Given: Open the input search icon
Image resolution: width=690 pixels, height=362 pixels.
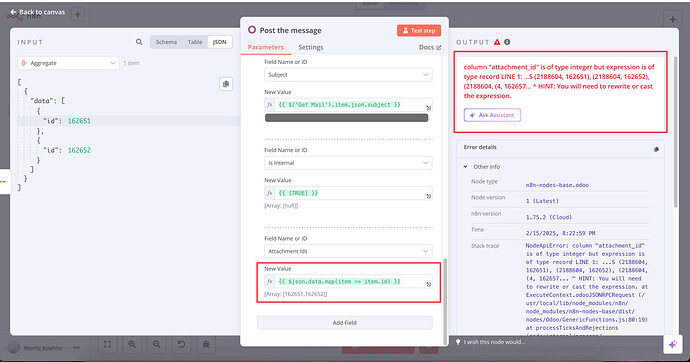Looking at the screenshot, I should pos(139,42).
